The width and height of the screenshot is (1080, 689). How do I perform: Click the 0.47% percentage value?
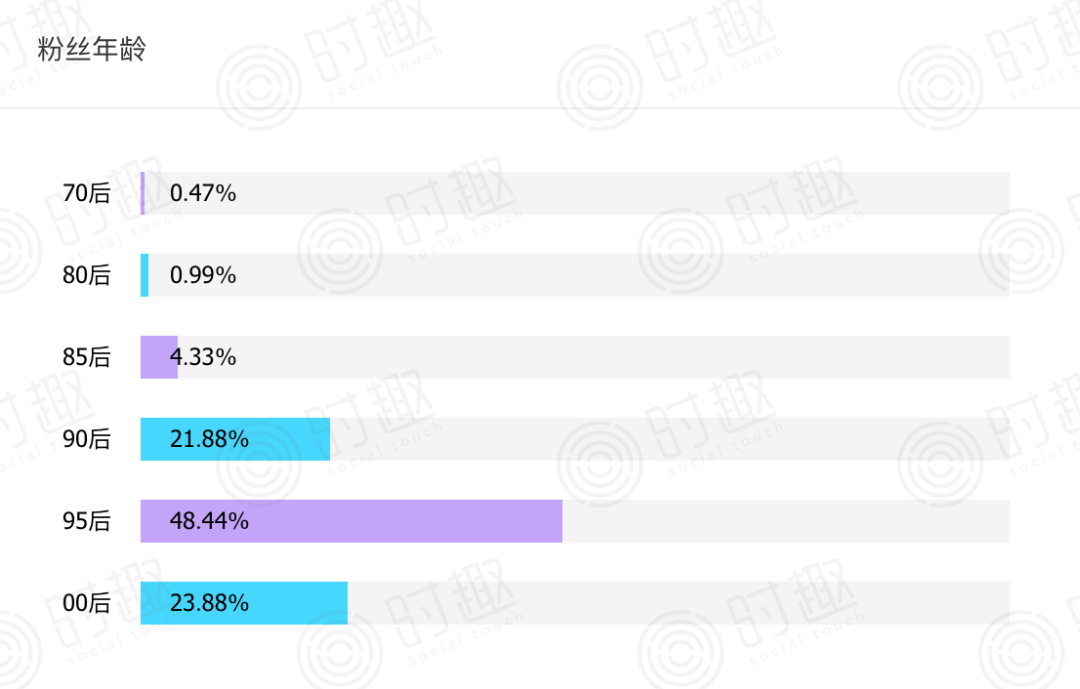(203, 193)
